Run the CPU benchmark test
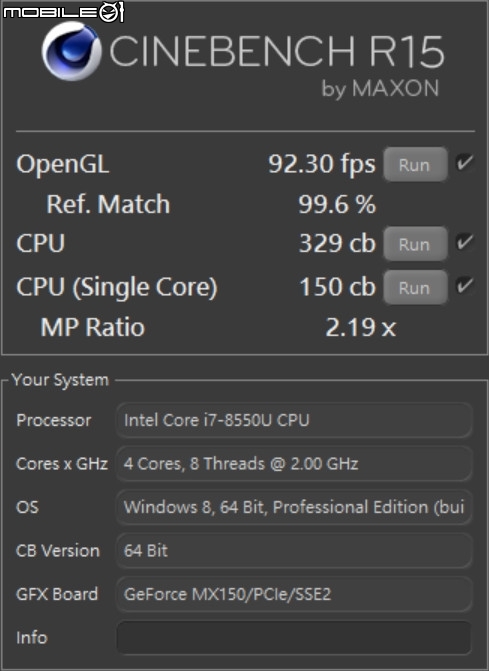Image resolution: width=489 pixels, height=671 pixels. pos(415,244)
